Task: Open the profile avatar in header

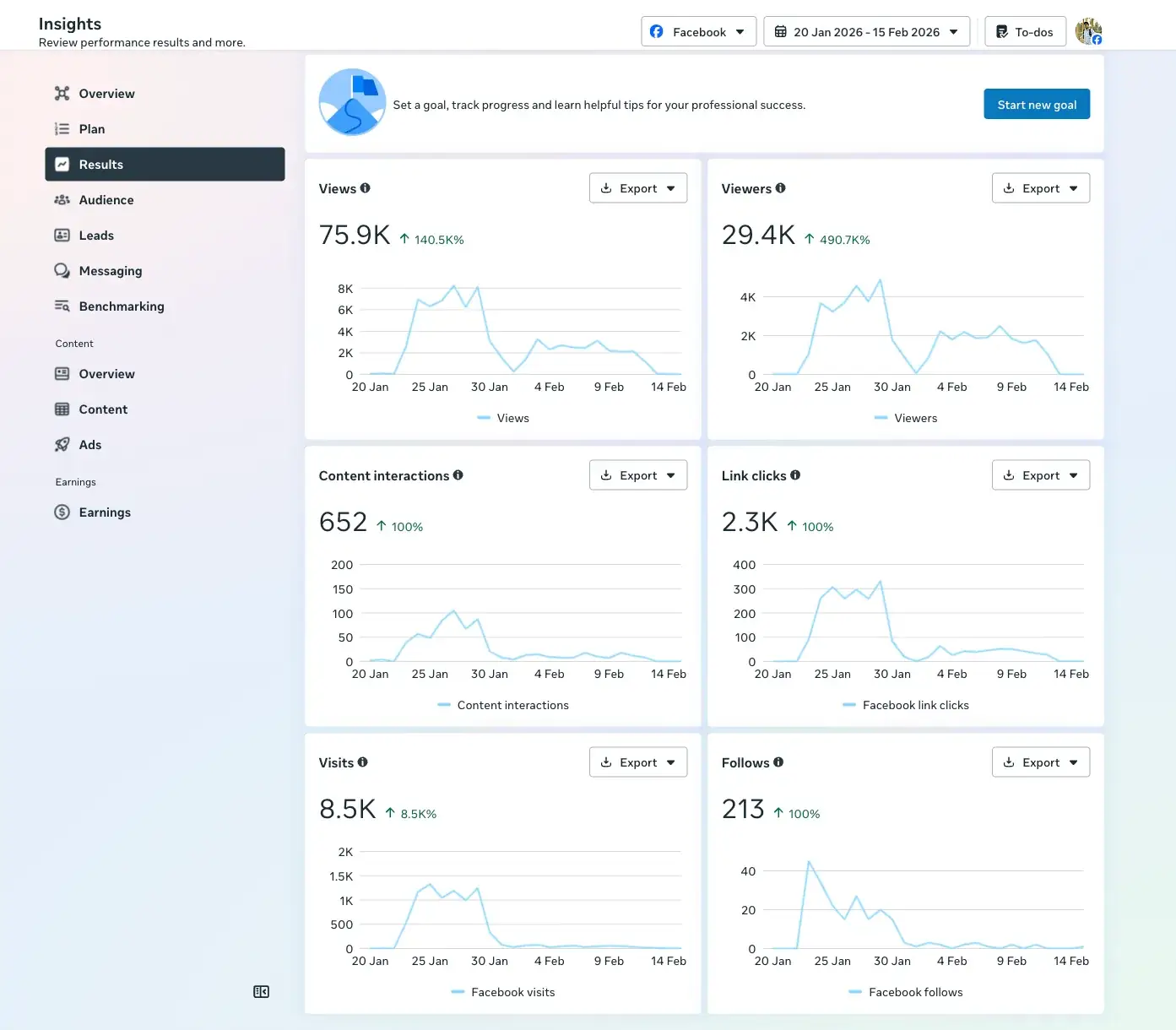Action: (x=1089, y=32)
